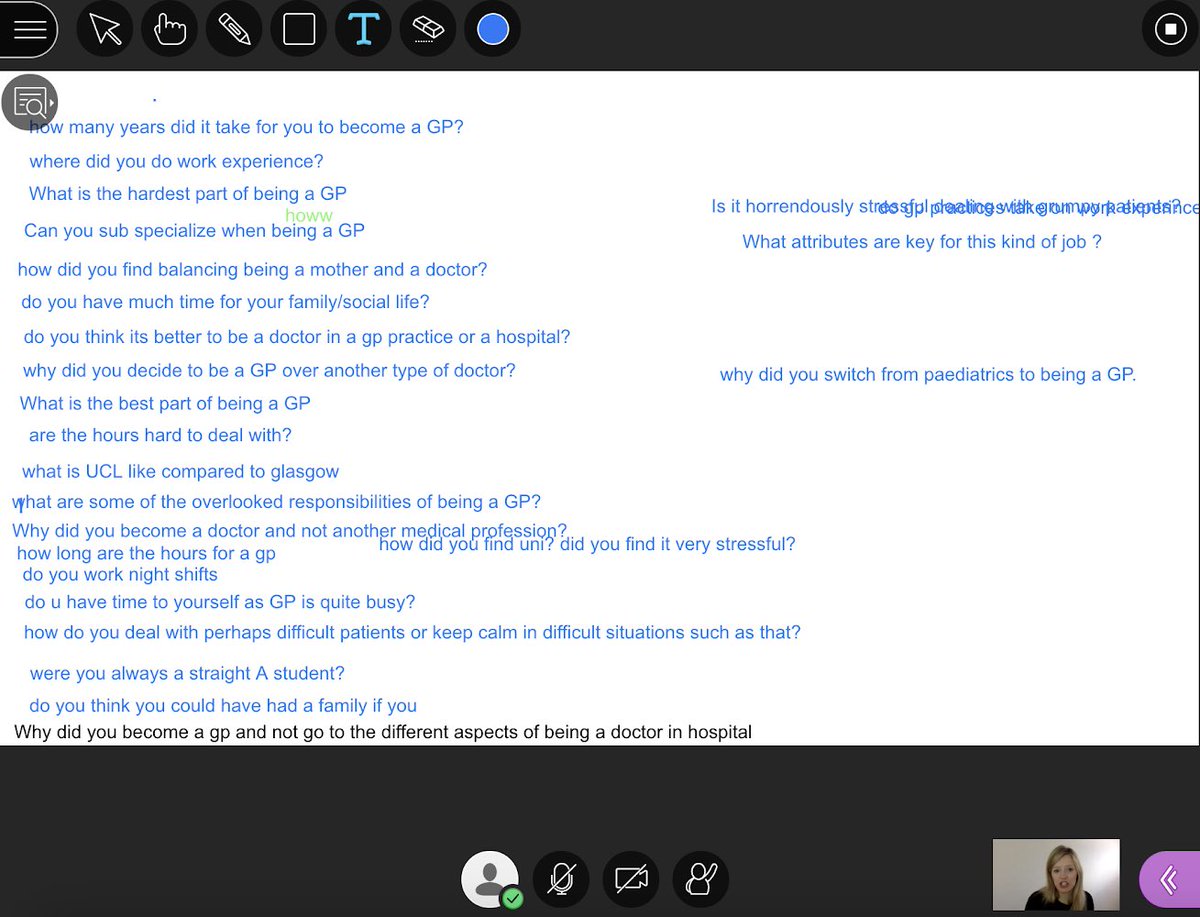
Task: Click "are the hours hard to deal with?"
Action: point(160,435)
